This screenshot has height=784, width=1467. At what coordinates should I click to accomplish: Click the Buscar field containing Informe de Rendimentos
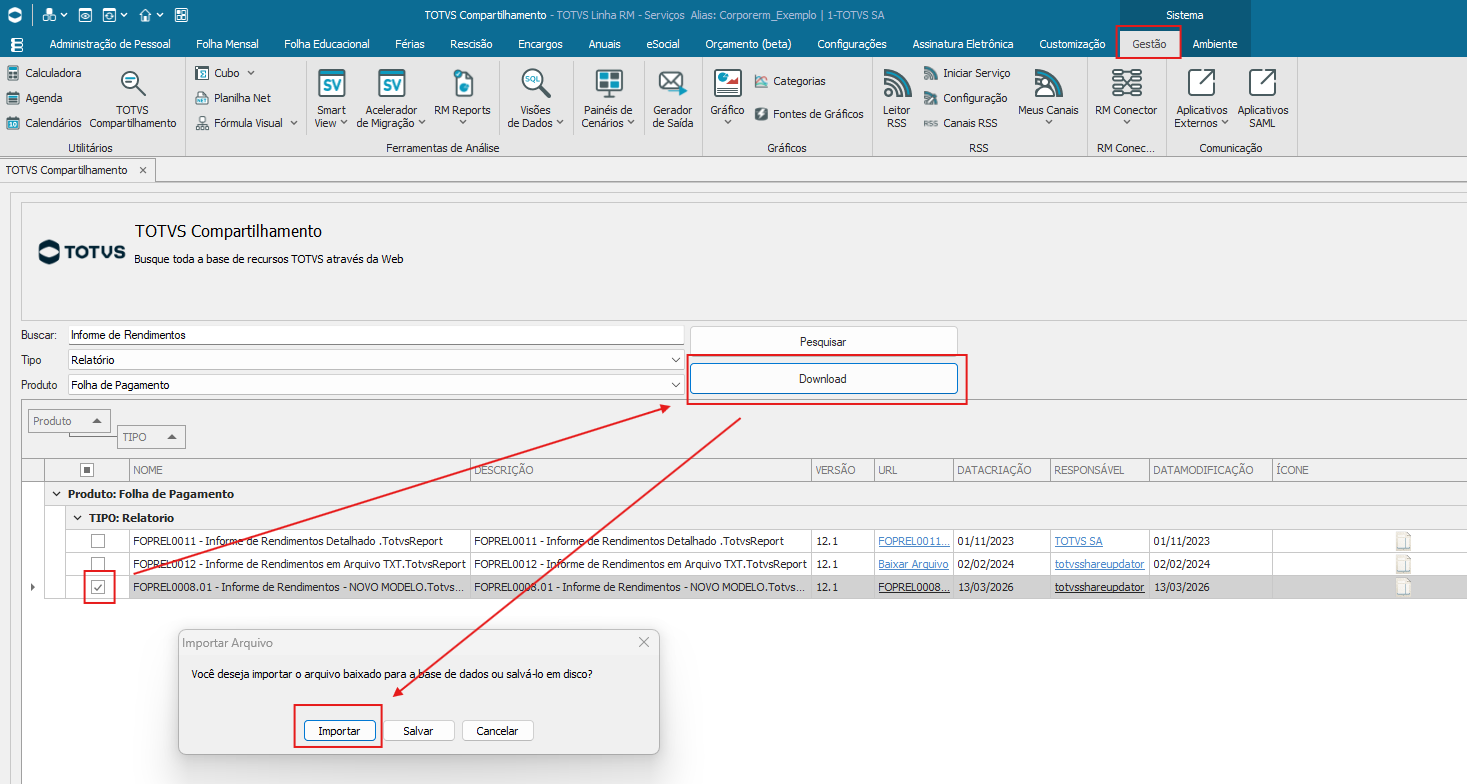coord(376,335)
